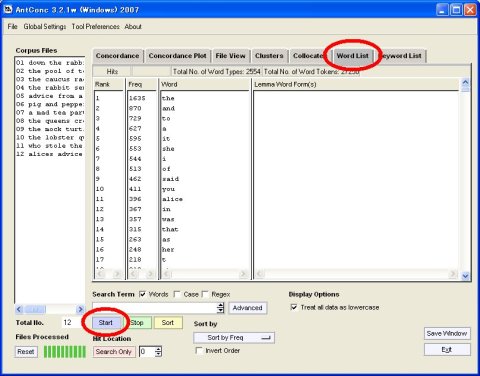Image resolution: width=480 pixels, height=376 pixels.
Task: Click the Search Only button
Action: click(114, 352)
